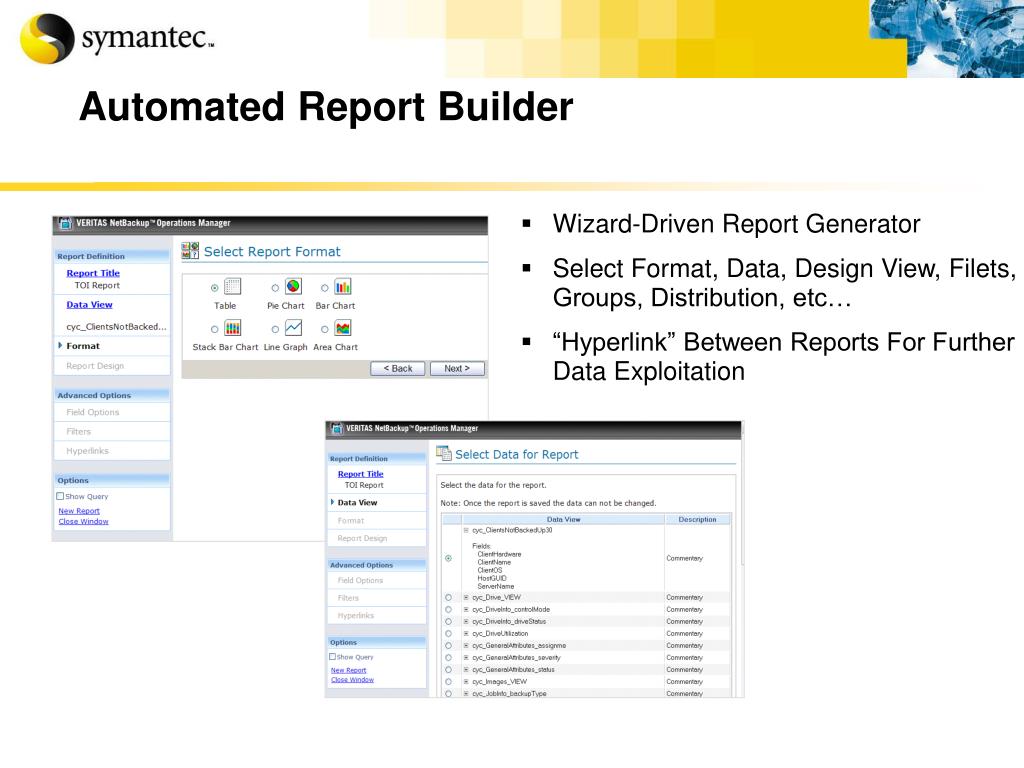Choose the cyc_ClientsNotBackedUp30 radio button

(x=448, y=558)
